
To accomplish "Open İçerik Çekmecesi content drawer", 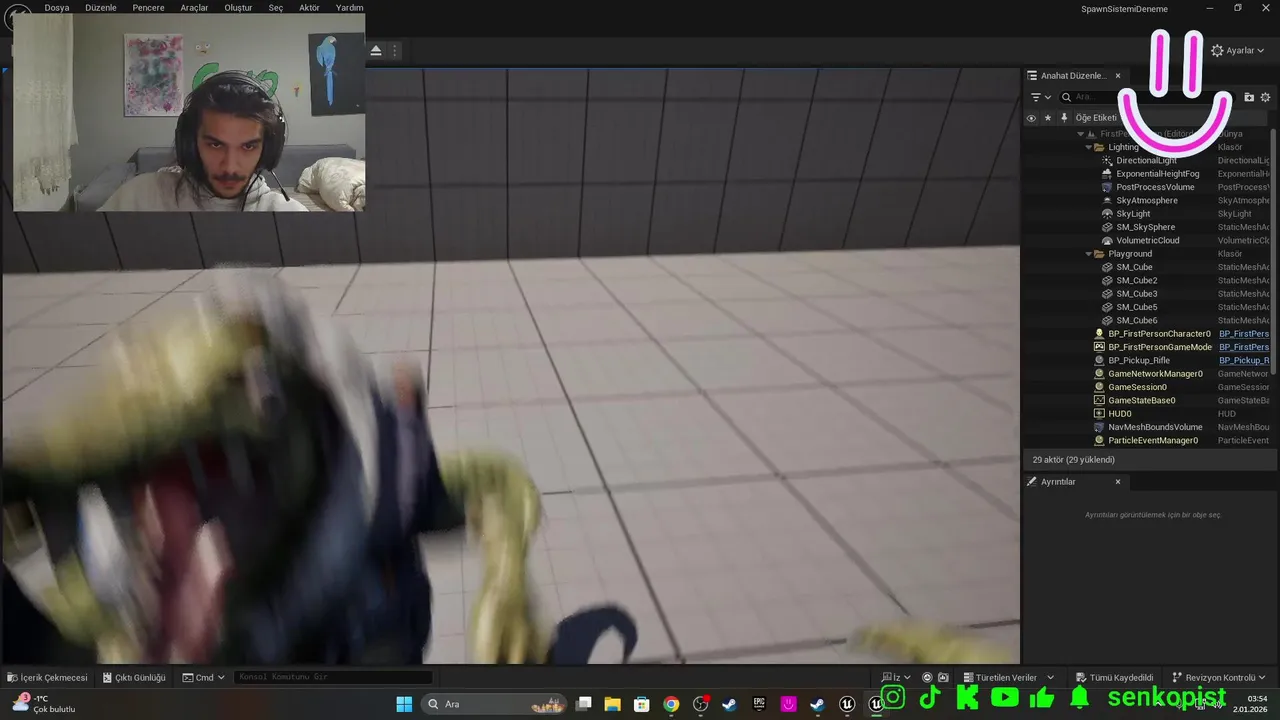I will pos(47,677).
